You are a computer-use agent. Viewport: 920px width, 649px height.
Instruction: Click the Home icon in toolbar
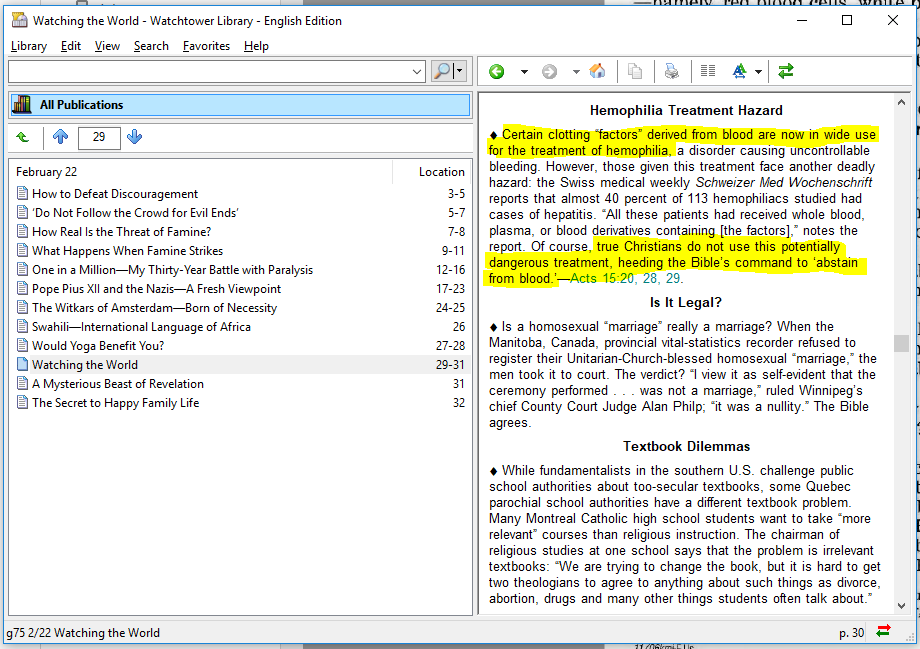(597, 71)
